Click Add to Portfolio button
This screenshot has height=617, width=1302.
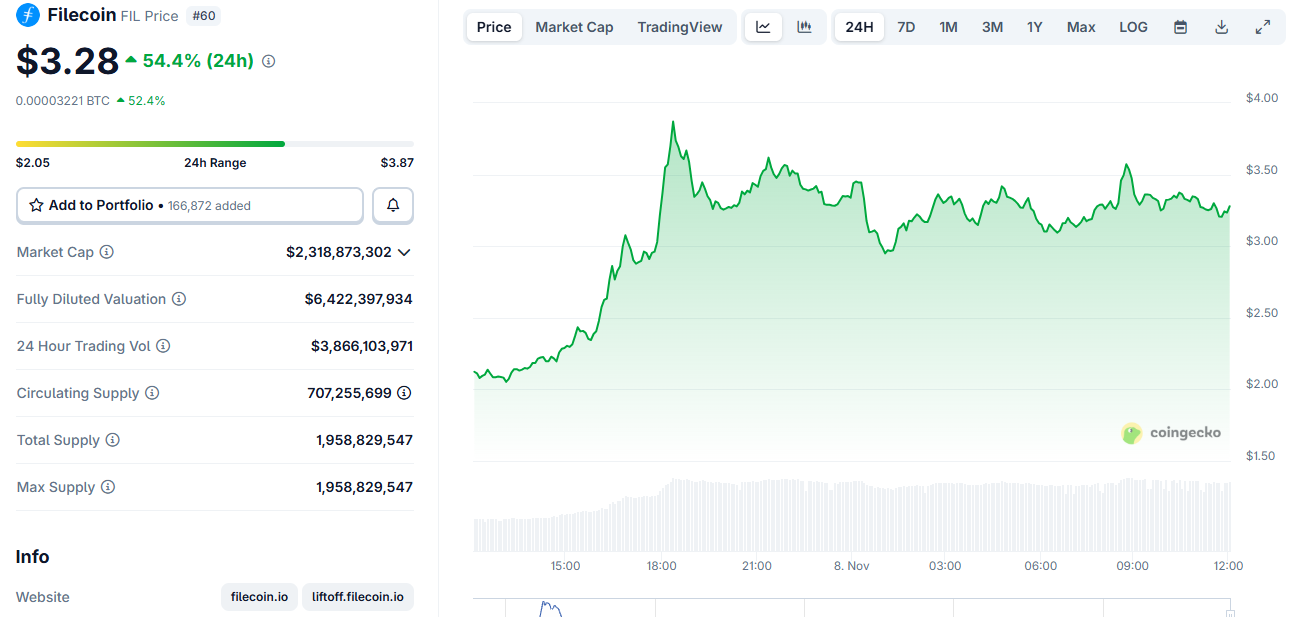point(190,205)
